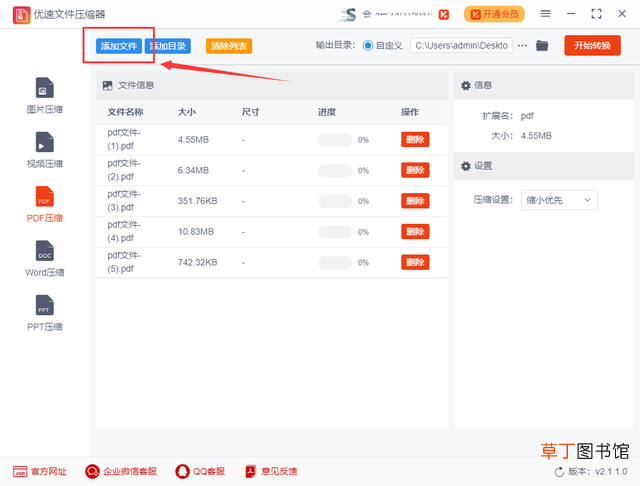Select the 自定义 output radio button

[368, 45]
